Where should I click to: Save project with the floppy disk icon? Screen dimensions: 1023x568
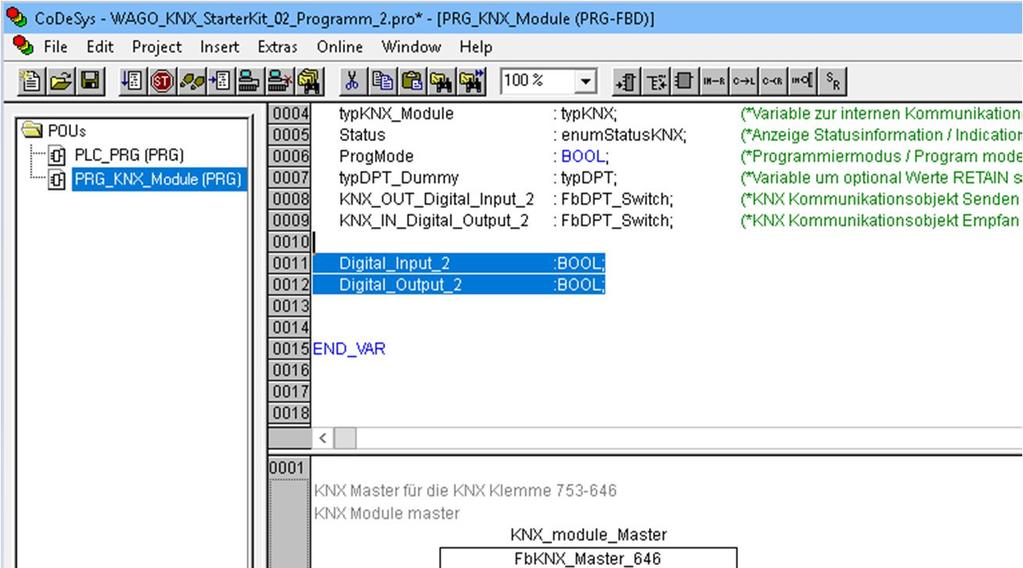(x=91, y=81)
